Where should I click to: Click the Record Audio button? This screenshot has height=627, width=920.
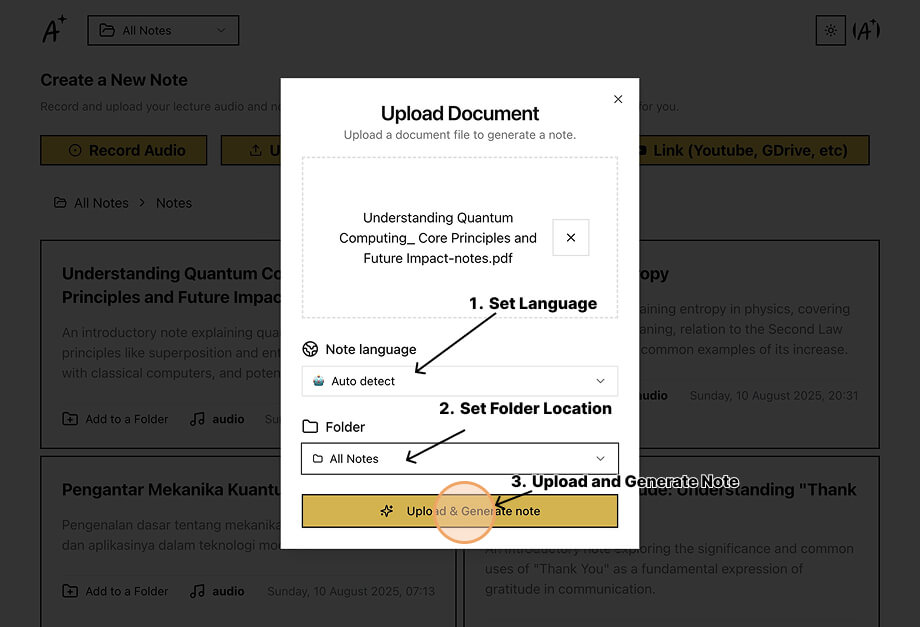(124, 151)
